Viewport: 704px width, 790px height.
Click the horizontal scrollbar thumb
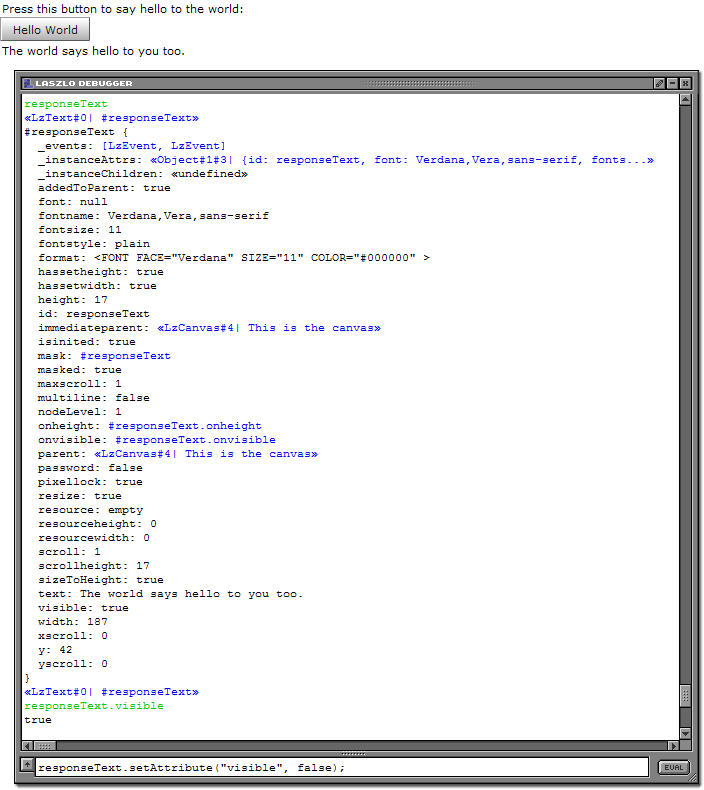point(44,746)
